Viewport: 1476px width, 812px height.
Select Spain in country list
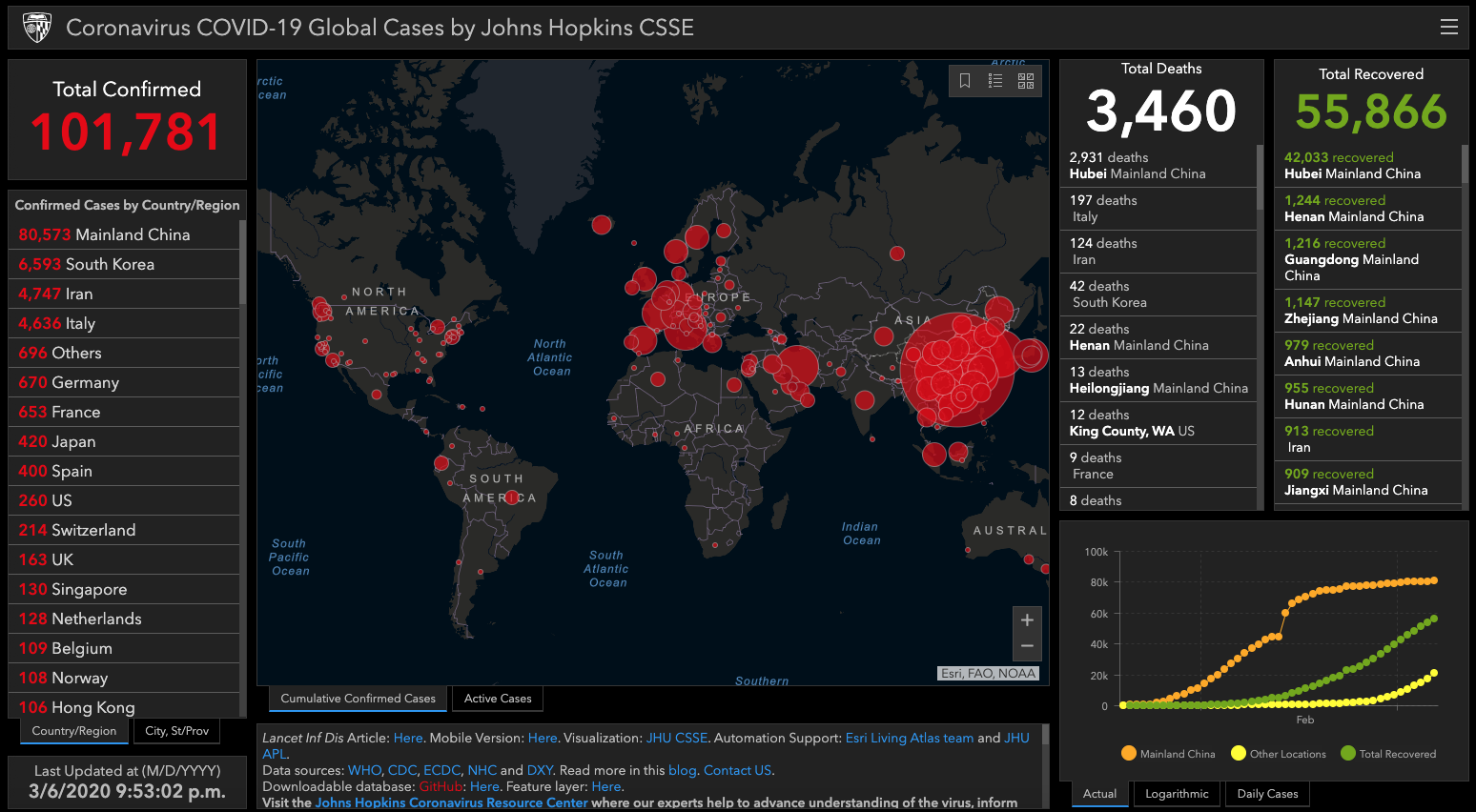(x=124, y=471)
